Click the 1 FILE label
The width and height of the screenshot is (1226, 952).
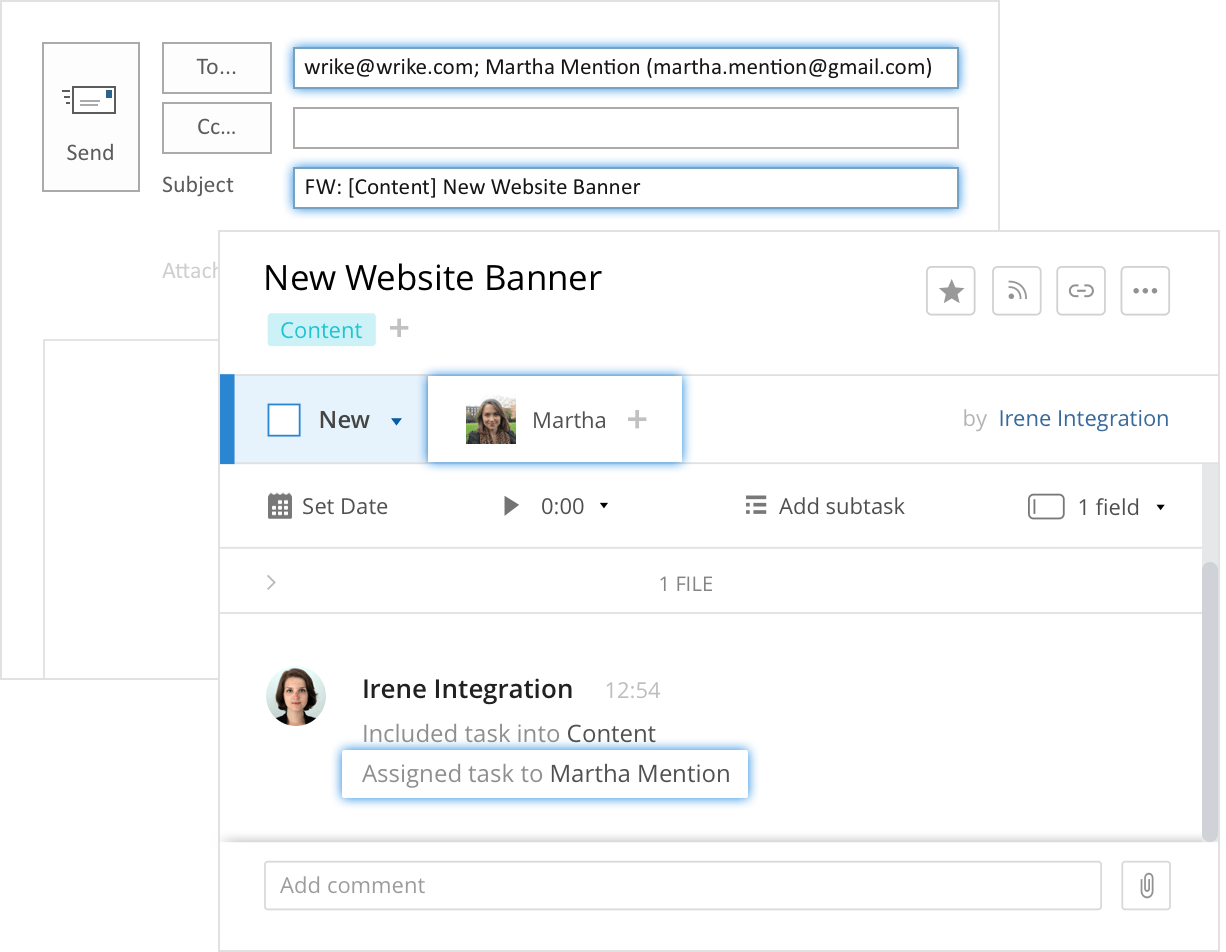[x=686, y=584]
